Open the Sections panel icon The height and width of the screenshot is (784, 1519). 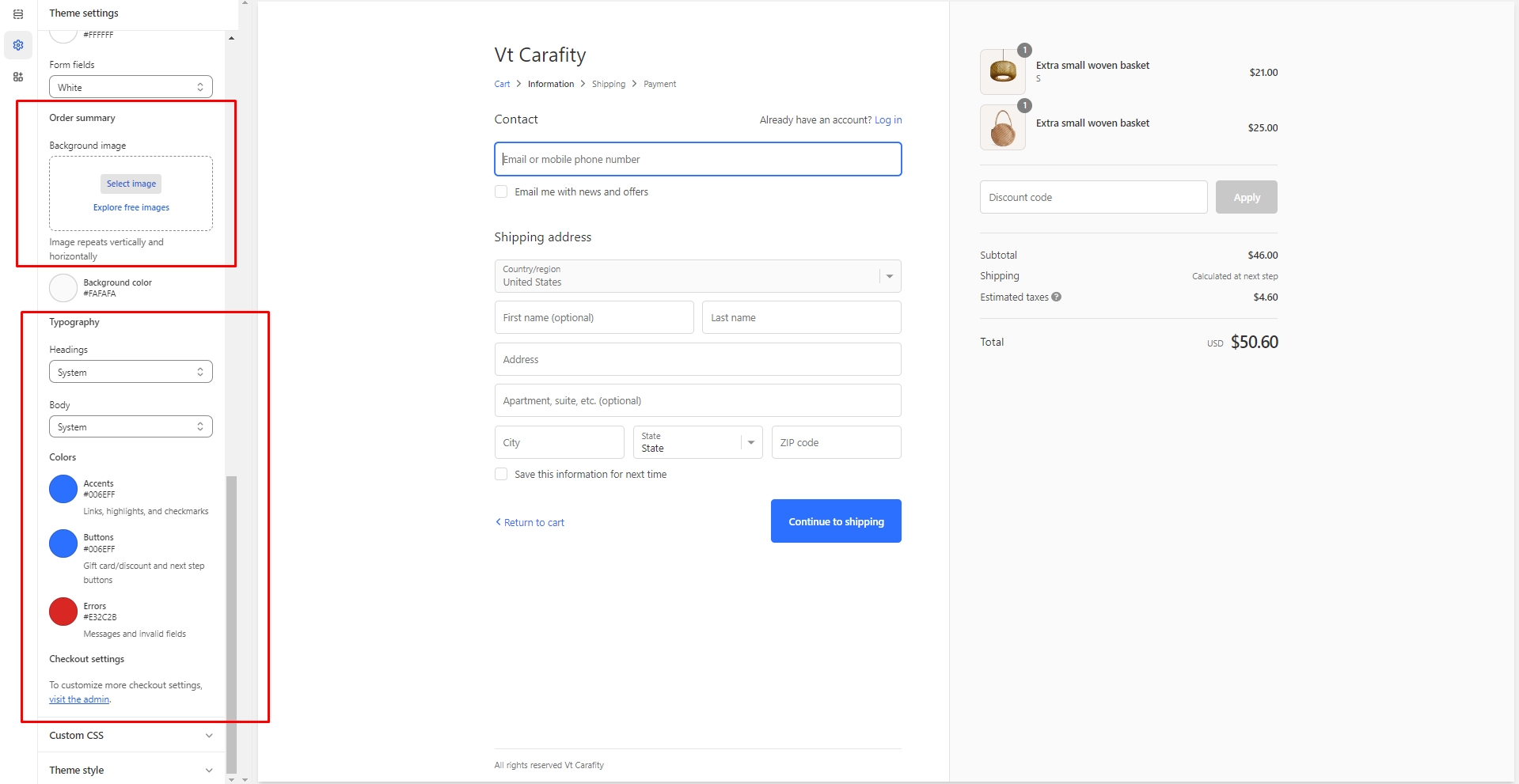(x=18, y=14)
